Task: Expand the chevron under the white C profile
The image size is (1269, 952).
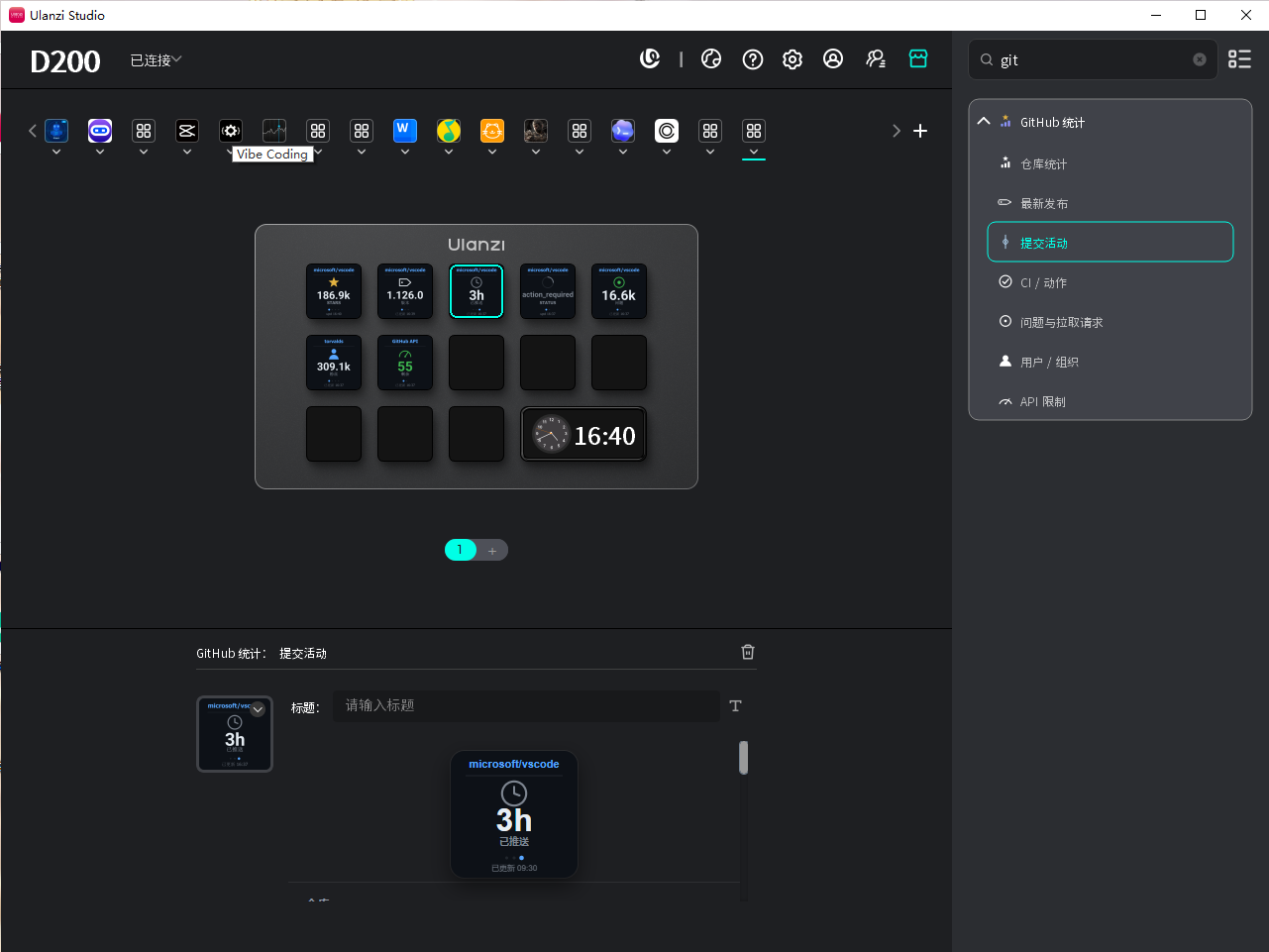Action: point(667,153)
